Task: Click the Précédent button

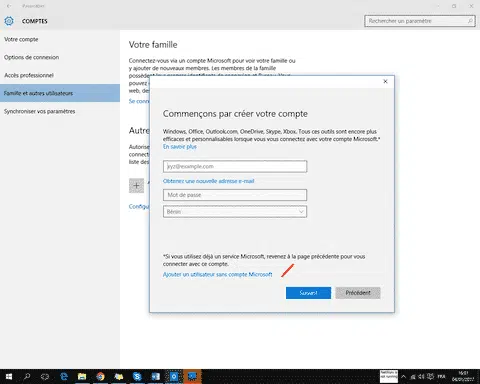Action: click(x=358, y=293)
